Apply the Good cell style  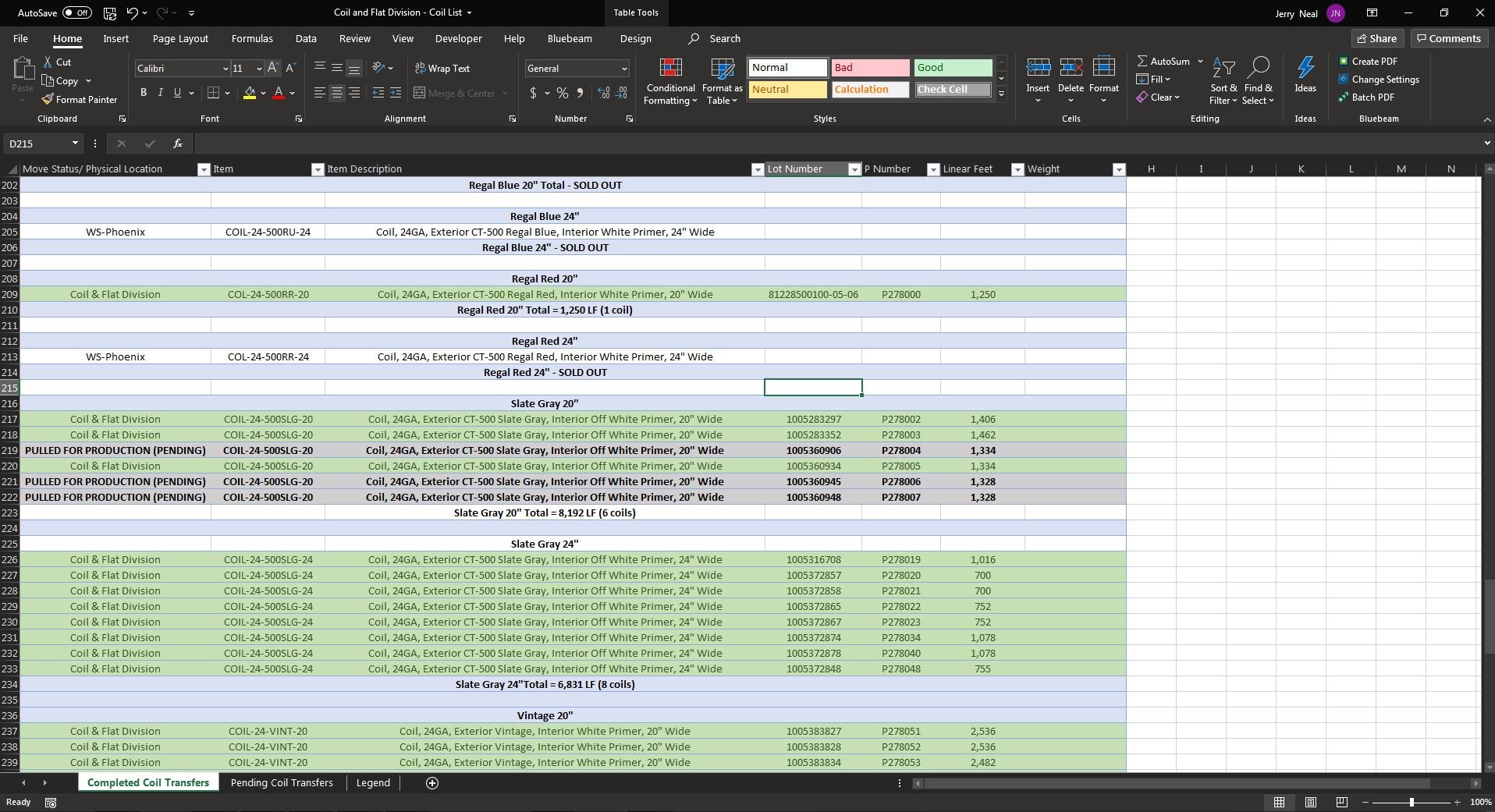[x=953, y=68]
